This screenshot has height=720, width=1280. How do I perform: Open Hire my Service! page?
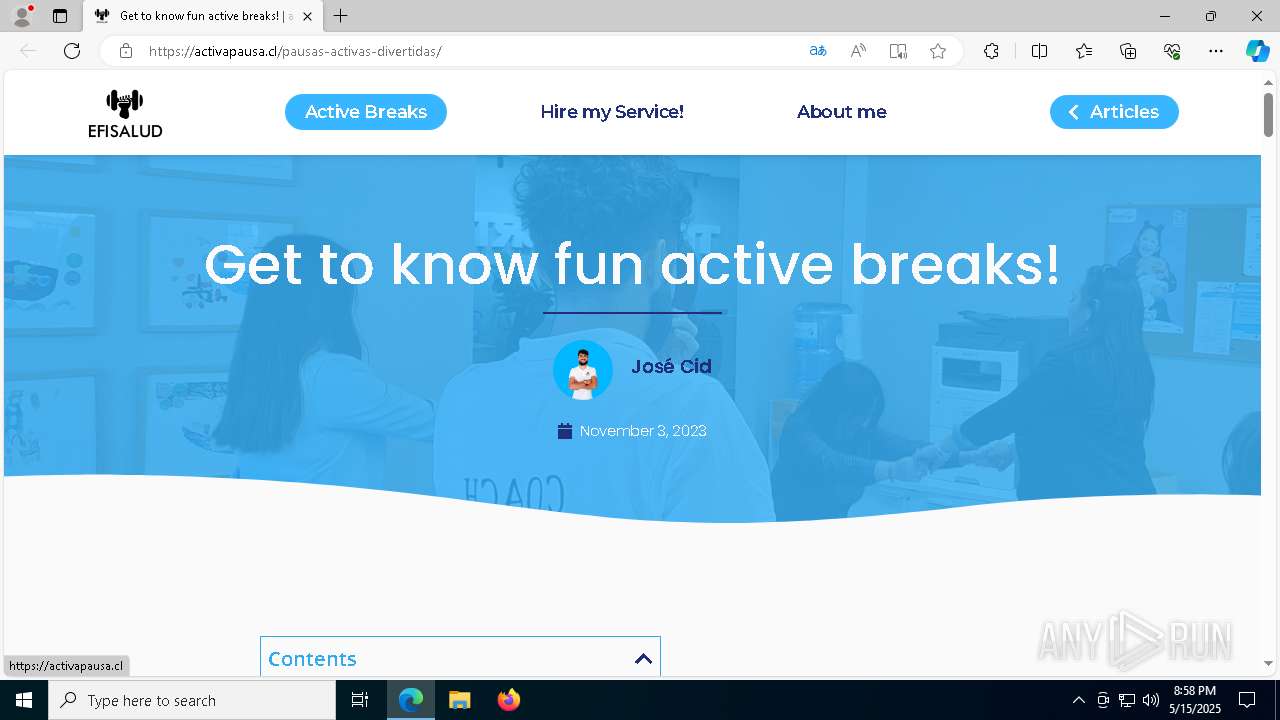(x=612, y=112)
